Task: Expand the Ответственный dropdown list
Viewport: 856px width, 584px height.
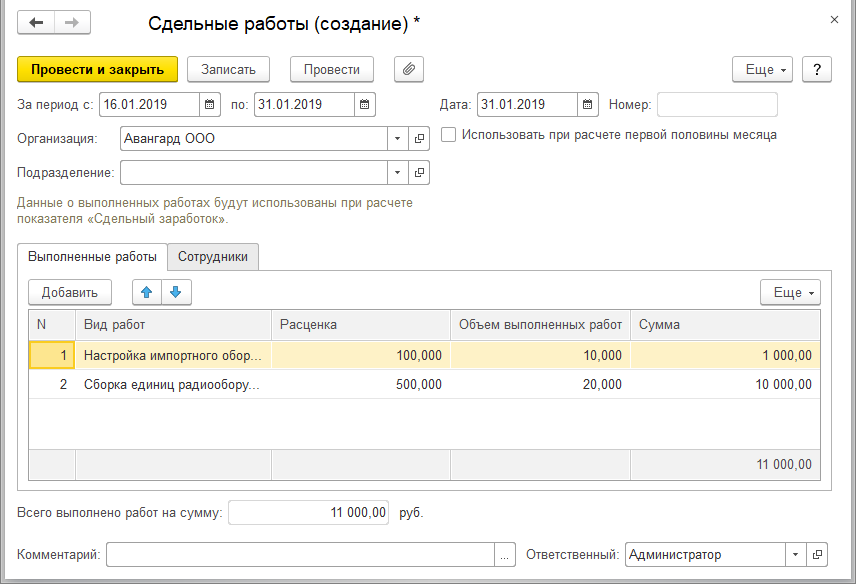Action: [795, 555]
